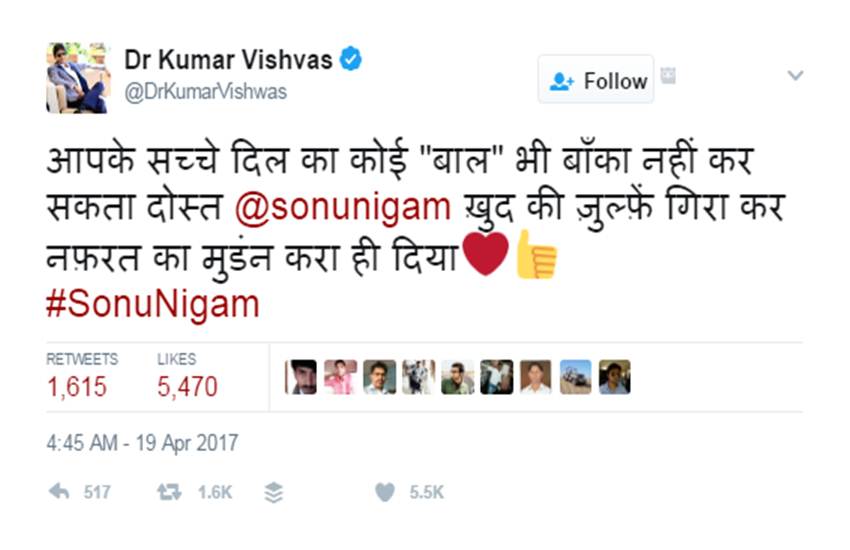Viewport: 850px width, 550px height.
Task: Open Dr Kumar Vishvas profile name
Action: [x=228, y=59]
